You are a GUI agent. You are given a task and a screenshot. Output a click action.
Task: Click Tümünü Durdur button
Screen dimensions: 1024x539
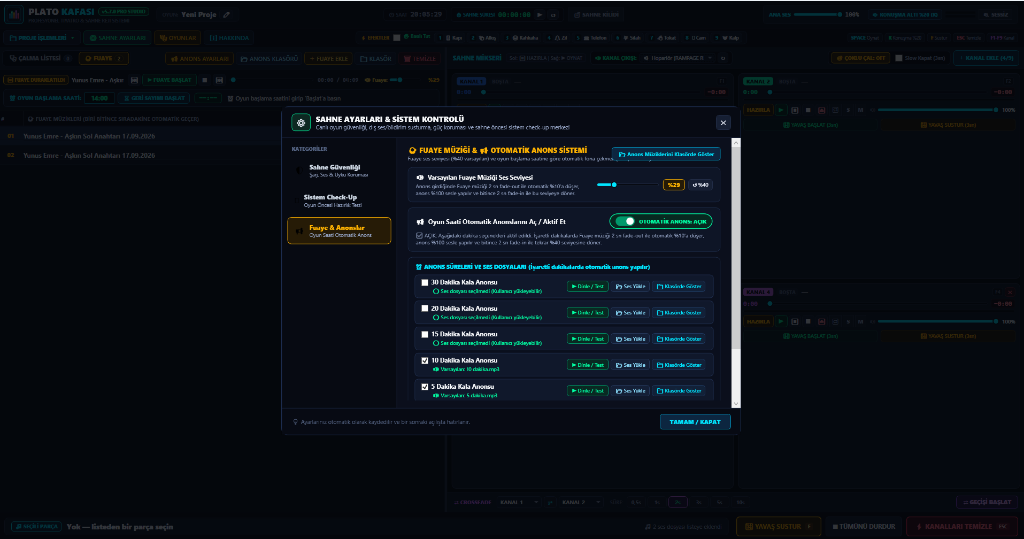[x=865, y=526]
